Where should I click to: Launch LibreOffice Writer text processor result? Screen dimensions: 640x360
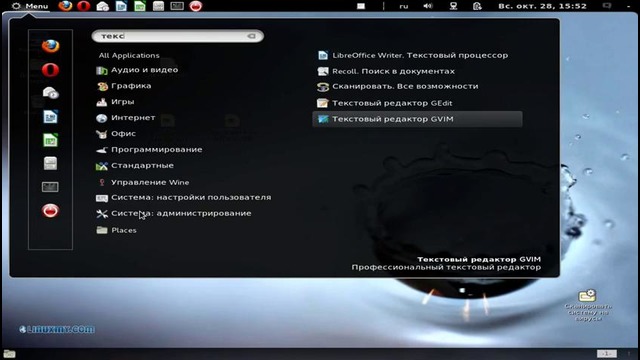pos(413,55)
